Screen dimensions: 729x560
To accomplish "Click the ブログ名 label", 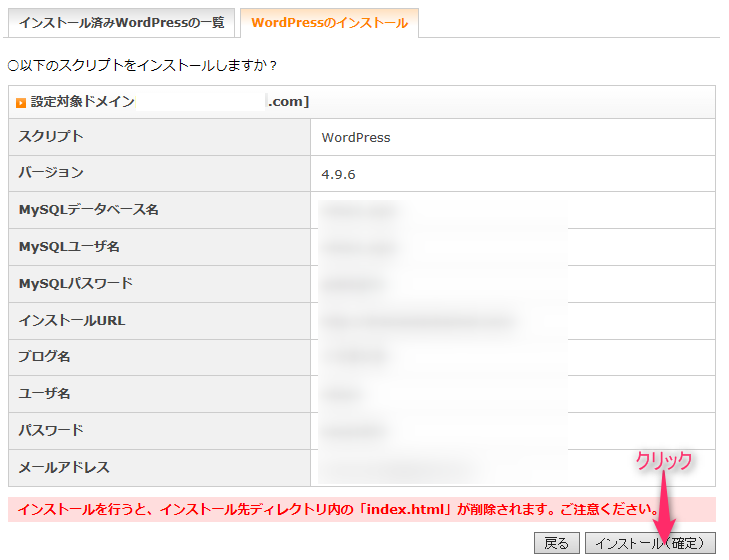I will pos(44,357).
